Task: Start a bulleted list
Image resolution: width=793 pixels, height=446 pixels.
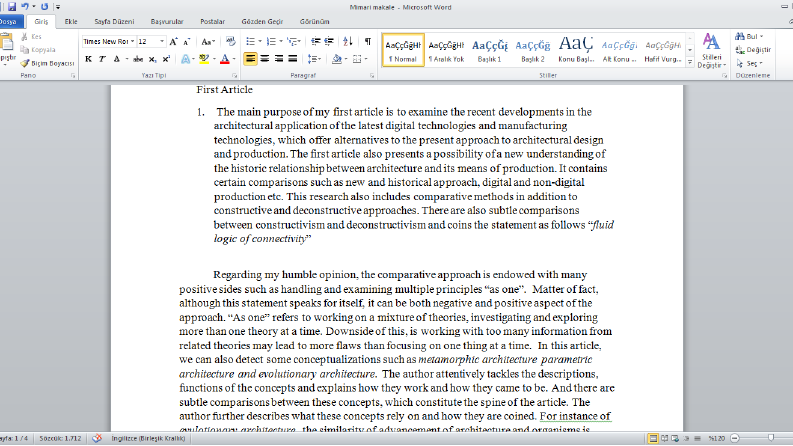Action: [250, 41]
